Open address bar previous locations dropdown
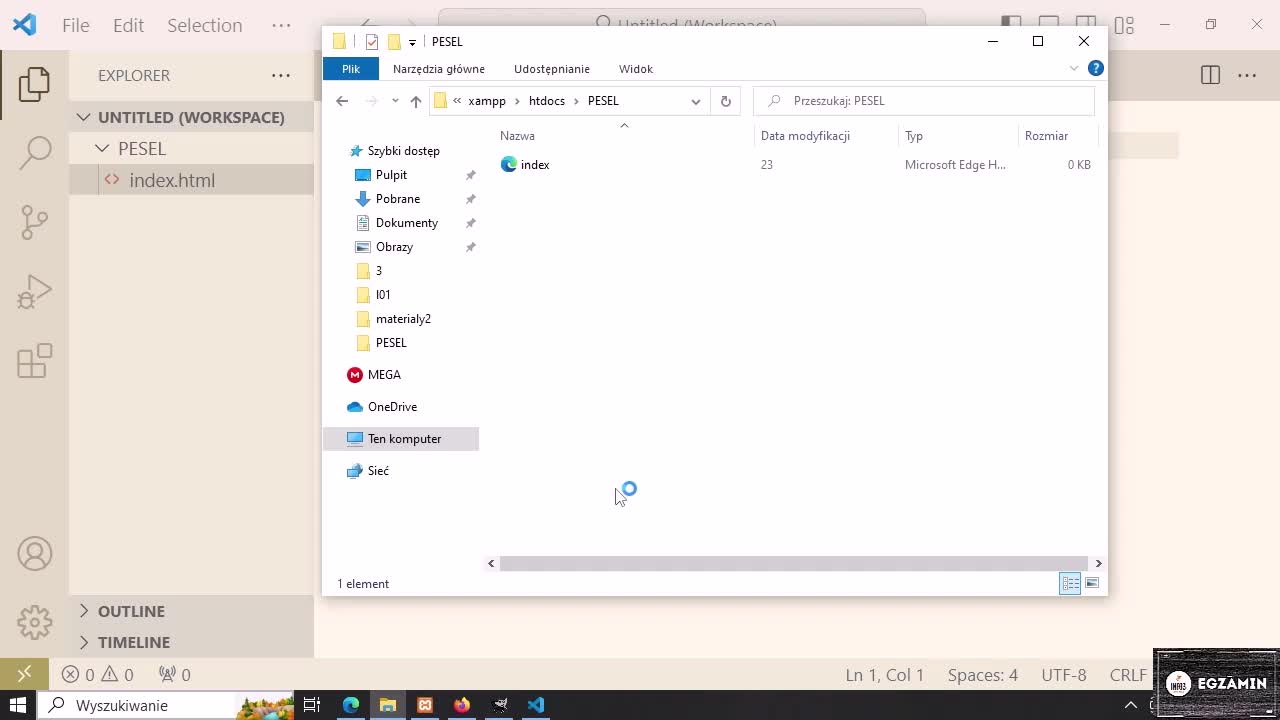Screen dimensions: 1280x720 click(696, 101)
